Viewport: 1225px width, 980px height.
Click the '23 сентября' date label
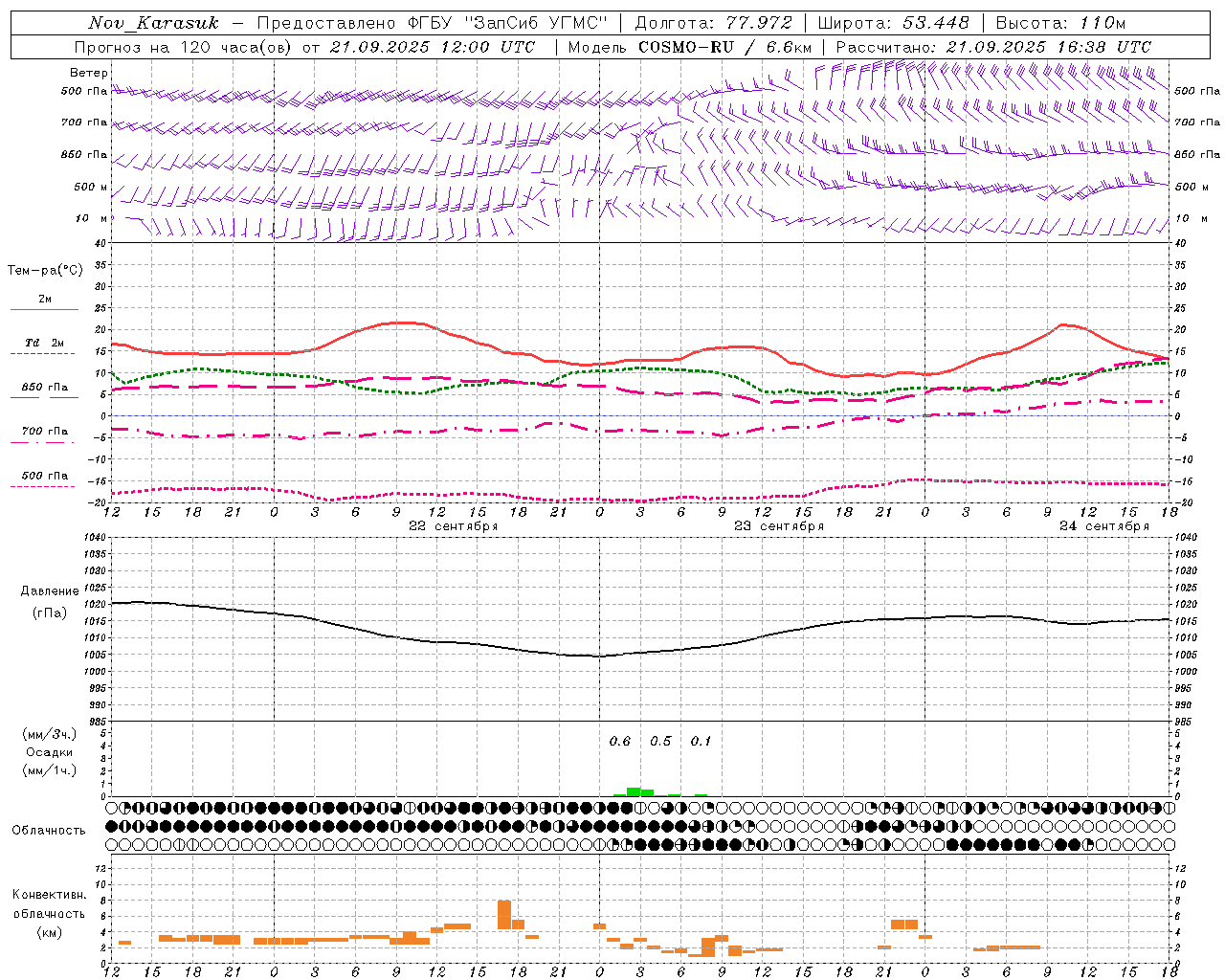(x=778, y=526)
